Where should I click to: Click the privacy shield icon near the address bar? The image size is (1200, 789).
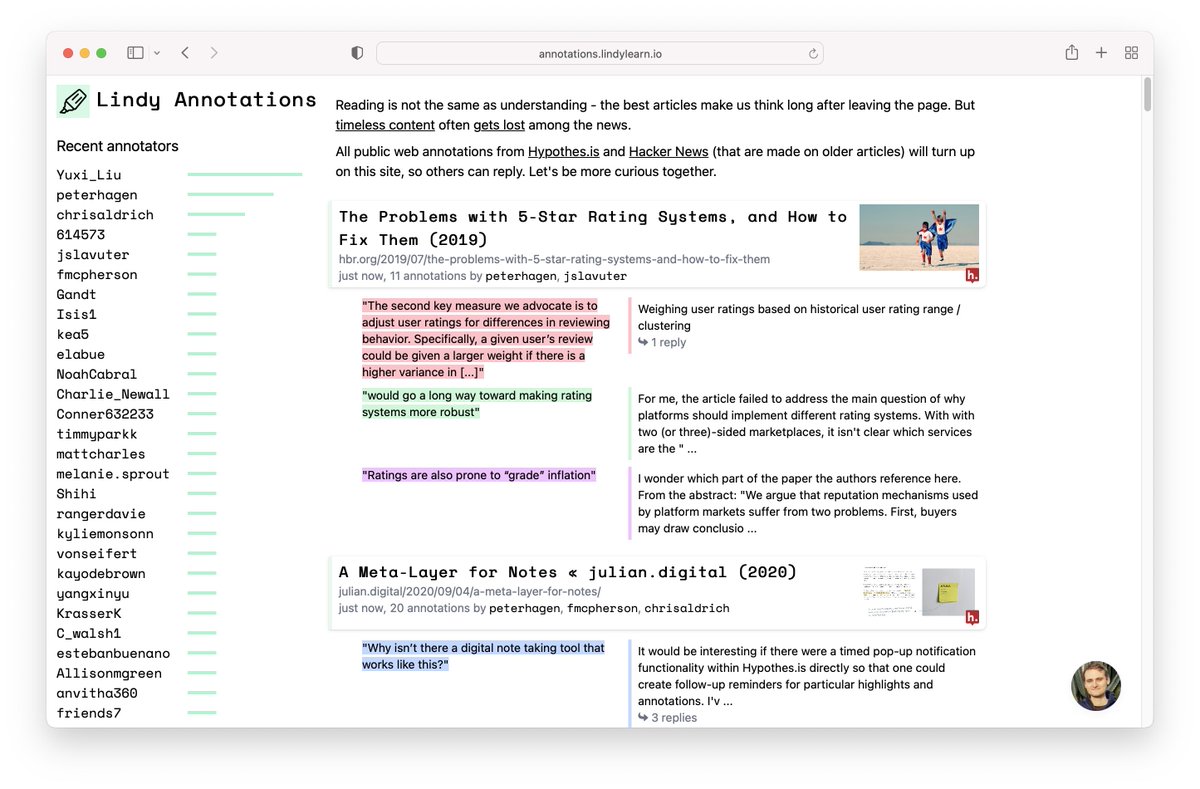pos(355,52)
